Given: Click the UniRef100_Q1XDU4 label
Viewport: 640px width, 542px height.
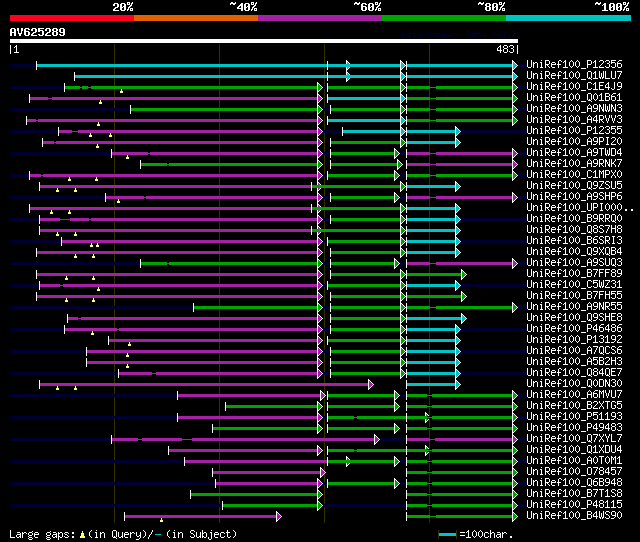Looking at the screenshot, I should click(574, 450).
